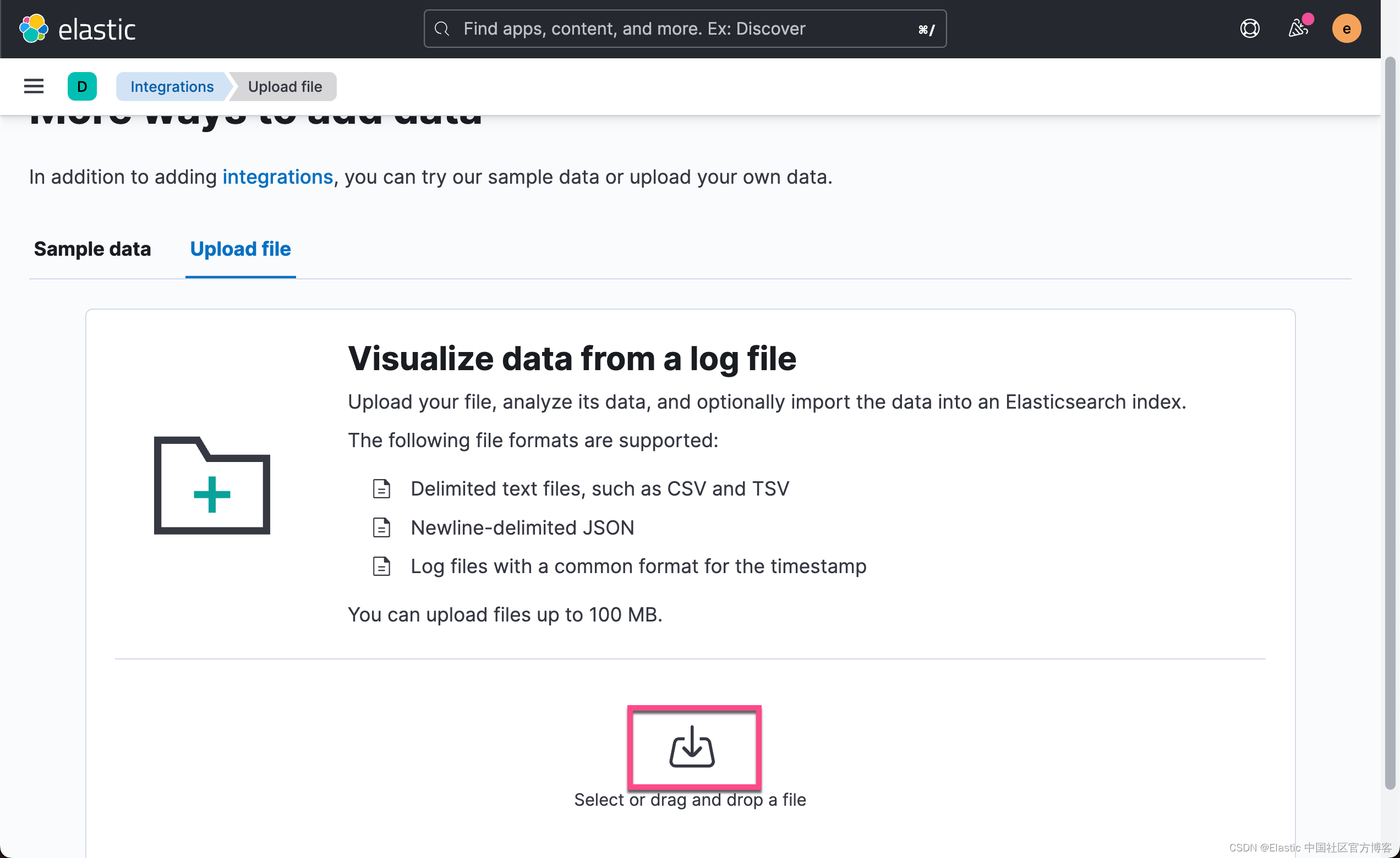Select the Upload file tab
Viewport: 1400px width, 858px height.
[240, 249]
